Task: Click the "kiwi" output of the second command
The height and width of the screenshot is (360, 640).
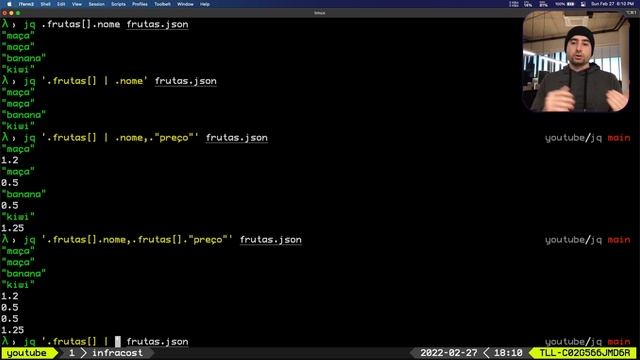Action: click(x=18, y=127)
